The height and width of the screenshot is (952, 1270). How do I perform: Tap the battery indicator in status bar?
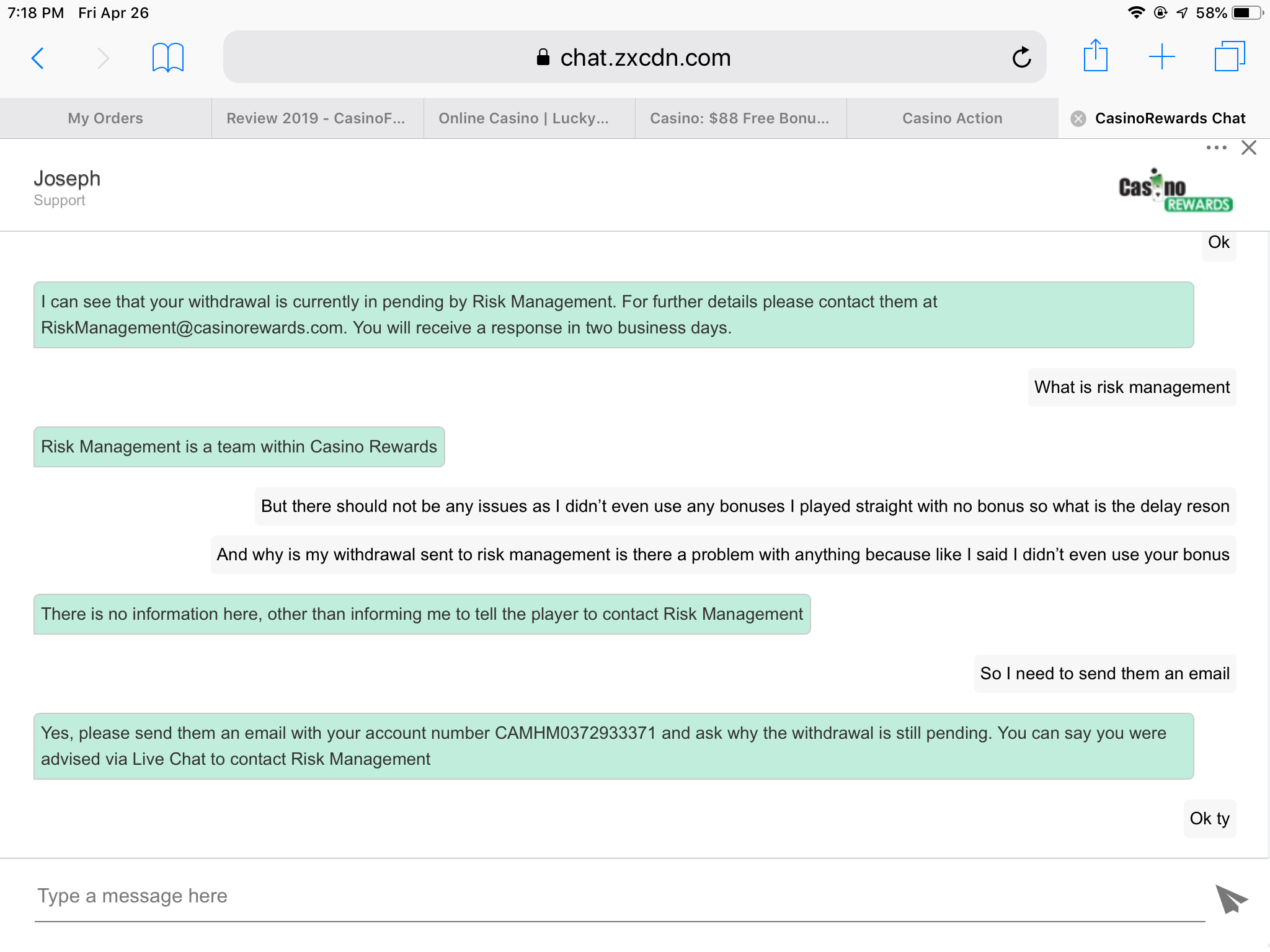point(1247,12)
